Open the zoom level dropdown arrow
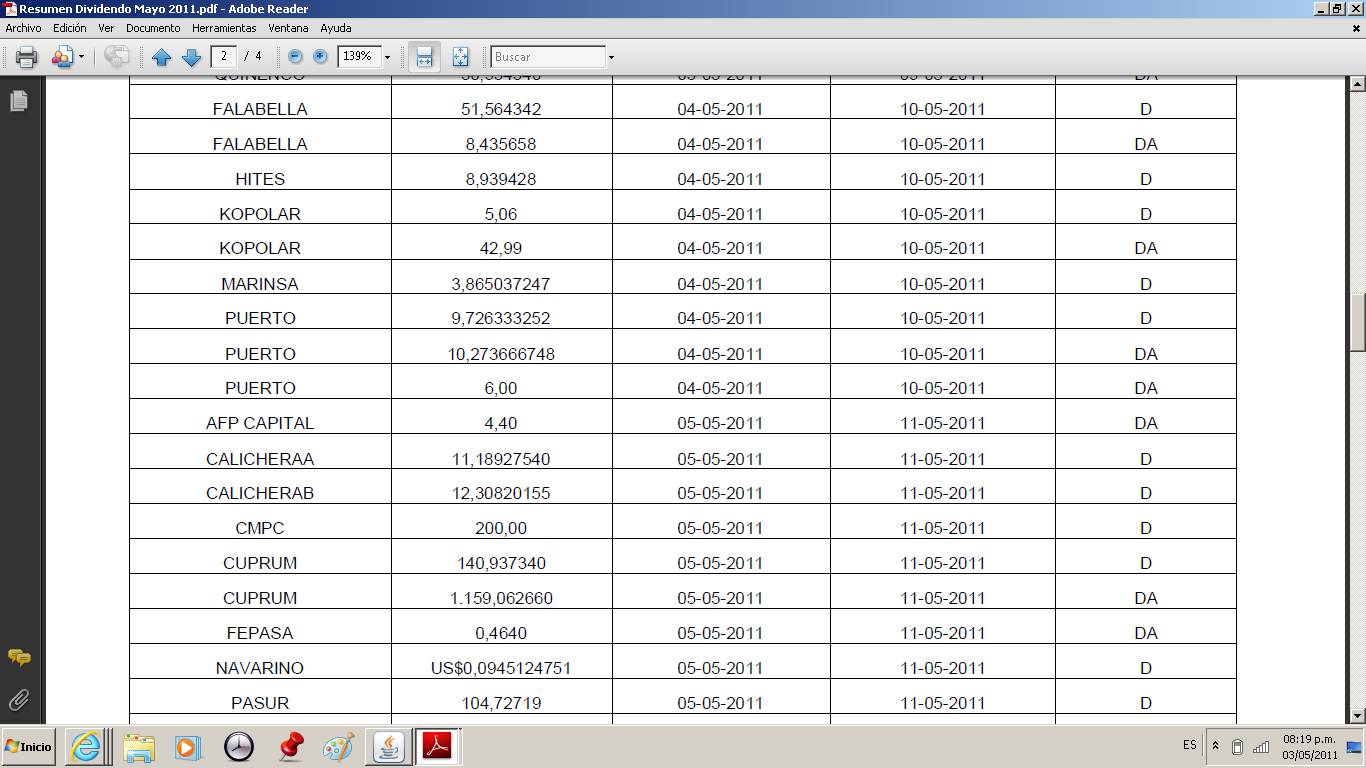Viewport: 1366px width, 768px height. click(x=387, y=57)
